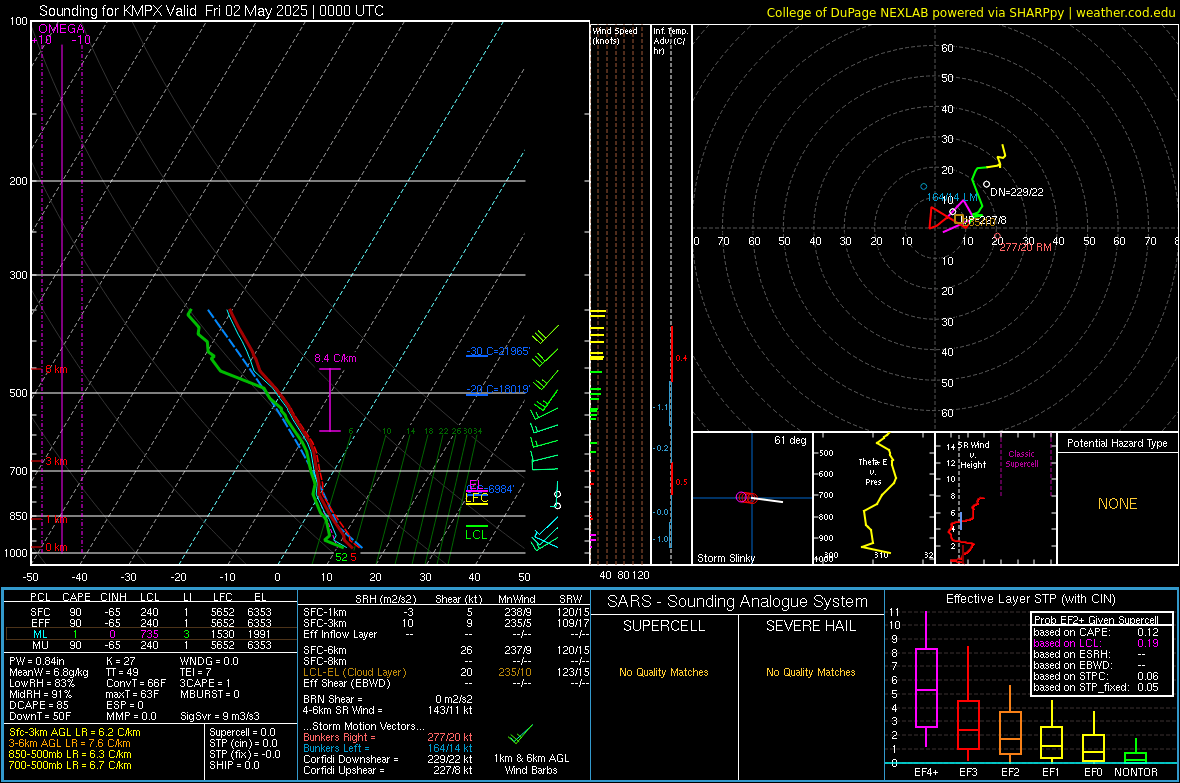
Task: Click the 'Potential Hazard Type' heading
Action: (1117, 443)
